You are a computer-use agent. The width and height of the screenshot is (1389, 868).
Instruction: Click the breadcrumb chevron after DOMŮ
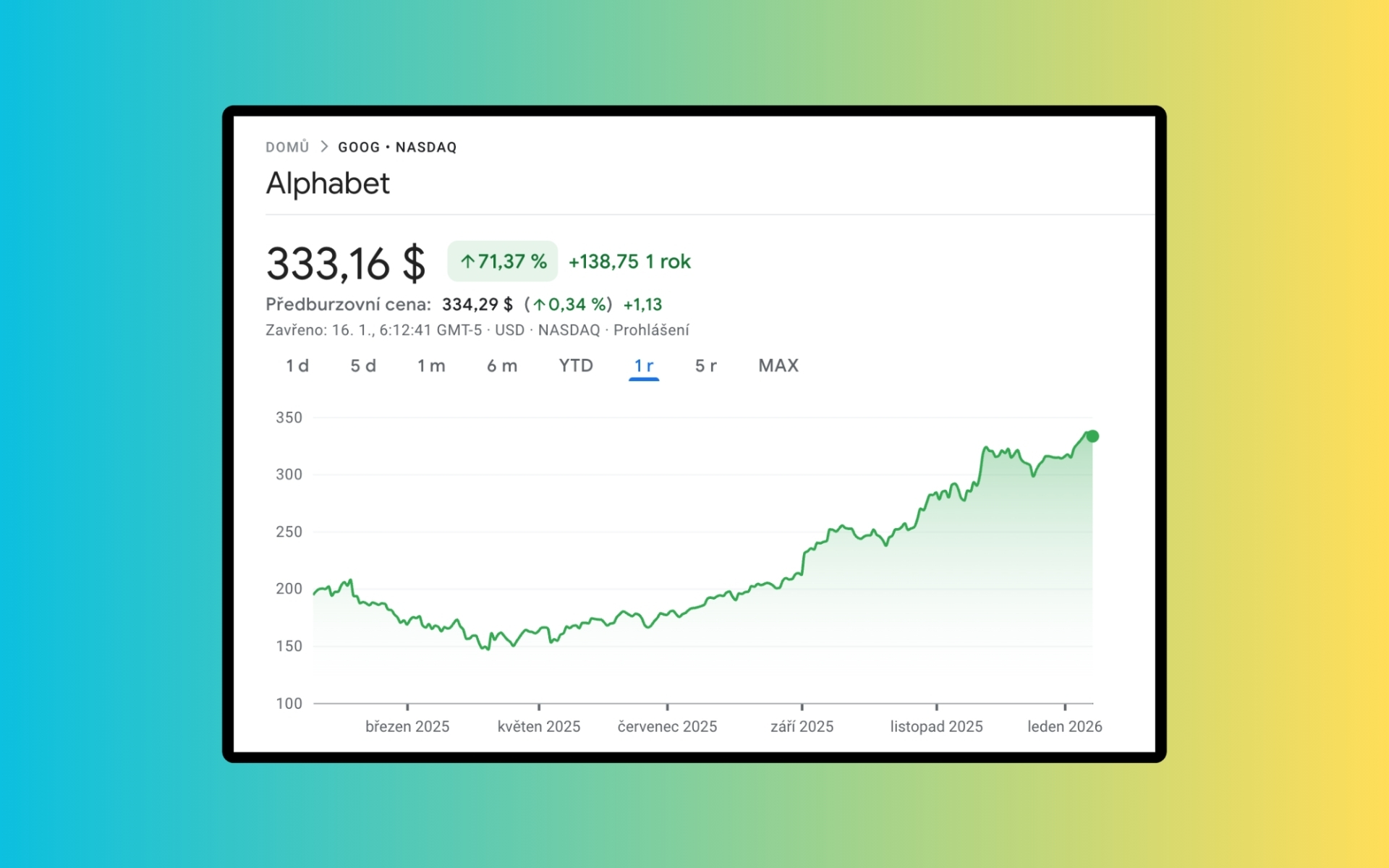tap(324, 147)
